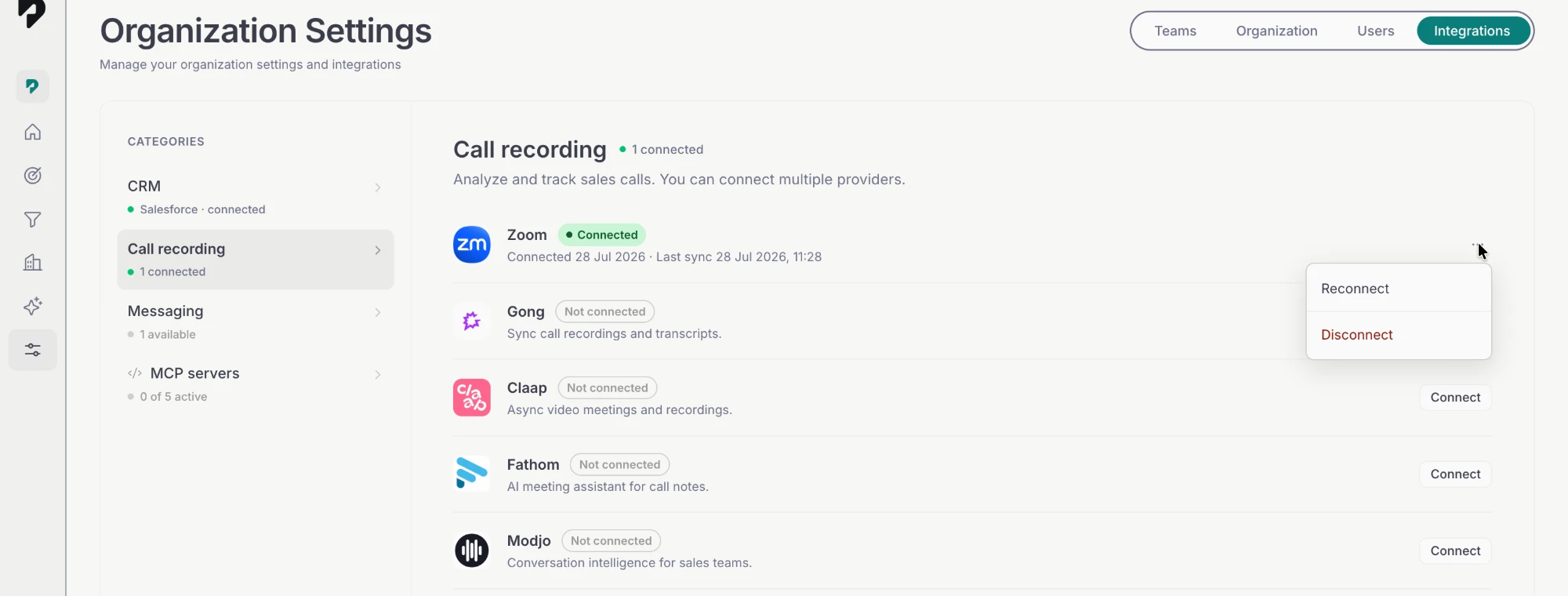Viewport: 1568px width, 596px height.
Task: Switch to the Teams tab
Action: [x=1175, y=31]
